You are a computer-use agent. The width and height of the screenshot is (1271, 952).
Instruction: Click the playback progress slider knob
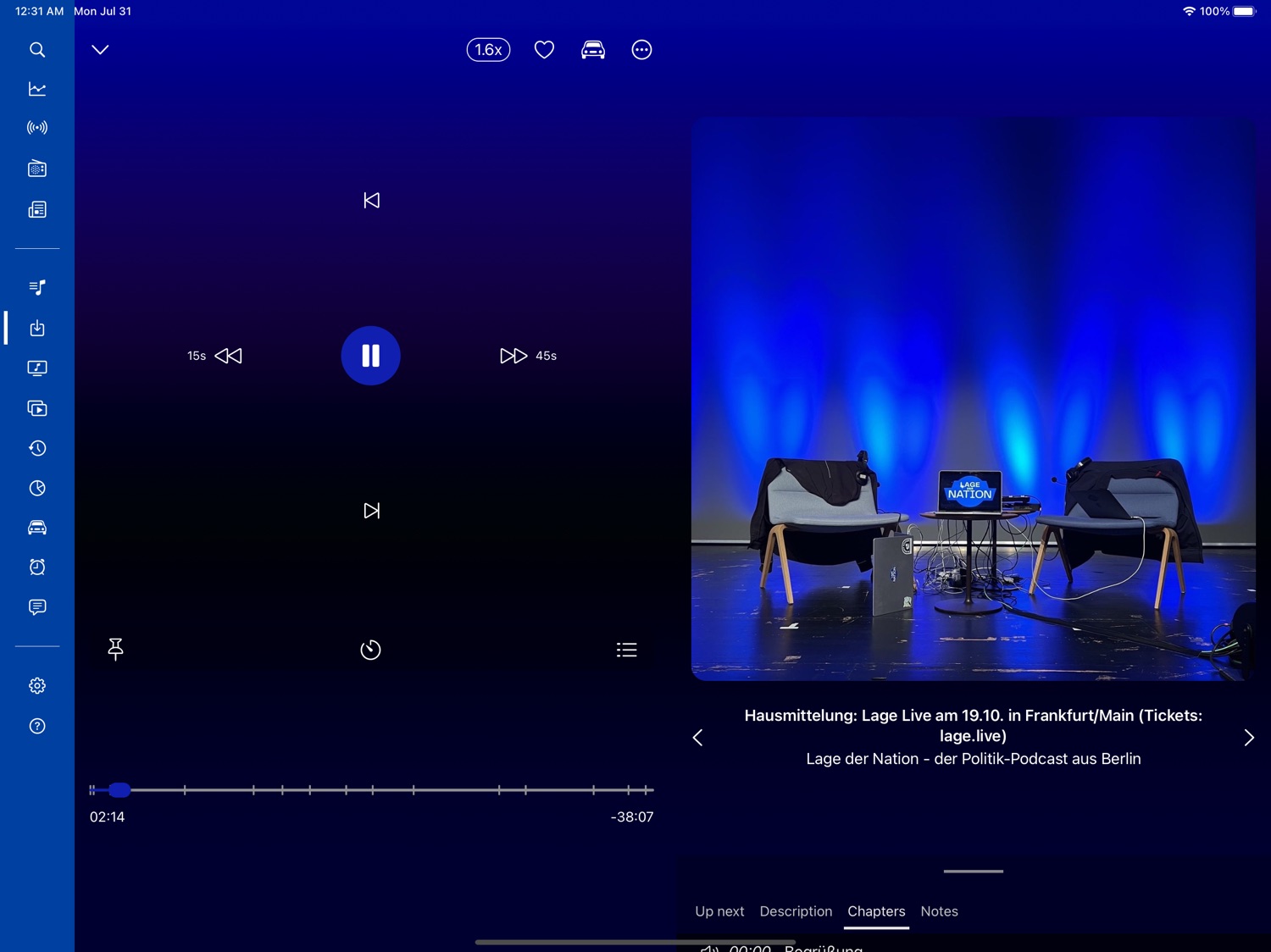pos(119,790)
